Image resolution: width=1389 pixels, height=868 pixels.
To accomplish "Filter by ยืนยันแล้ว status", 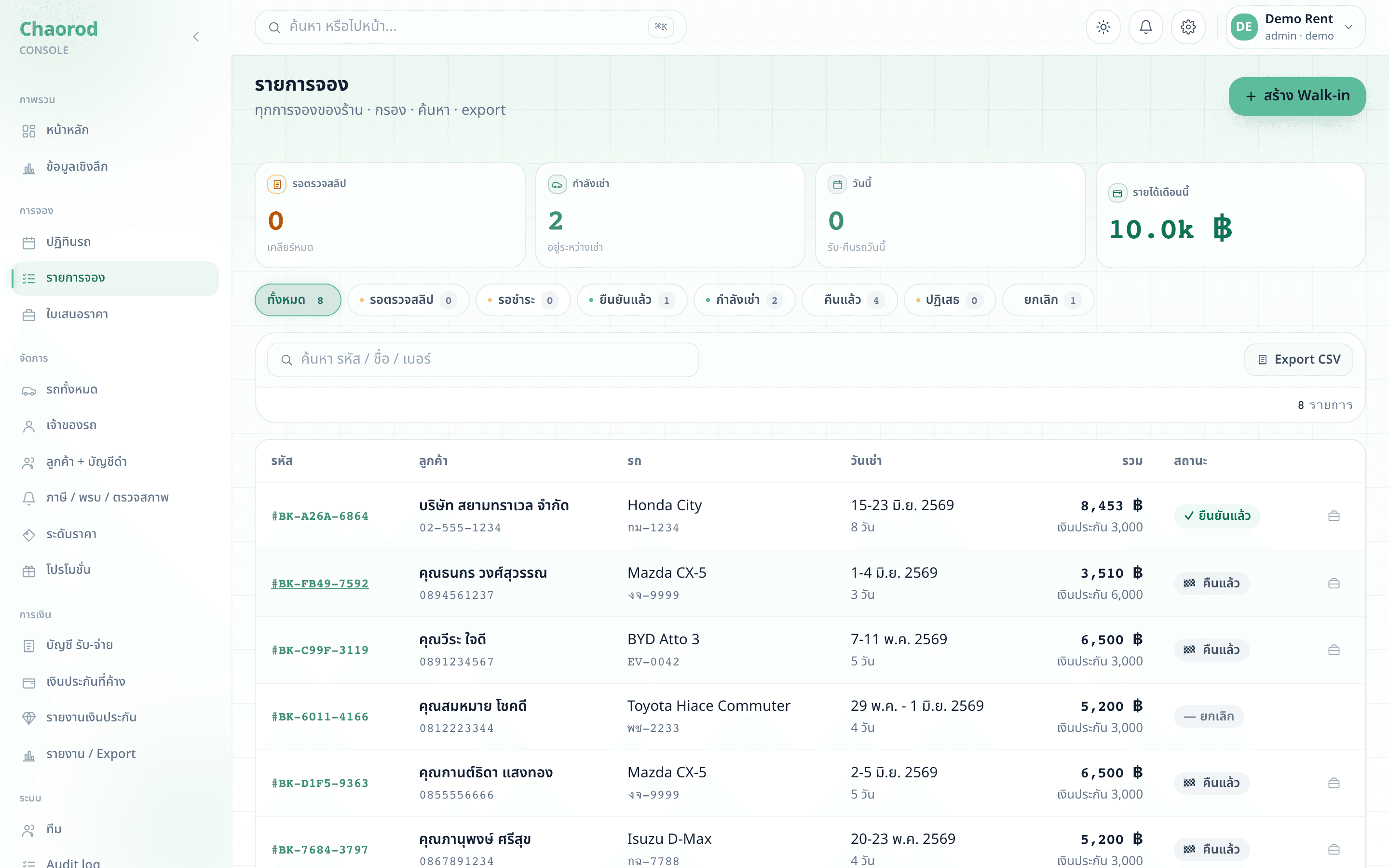I will pyautogui.click(x=632, y=299).
